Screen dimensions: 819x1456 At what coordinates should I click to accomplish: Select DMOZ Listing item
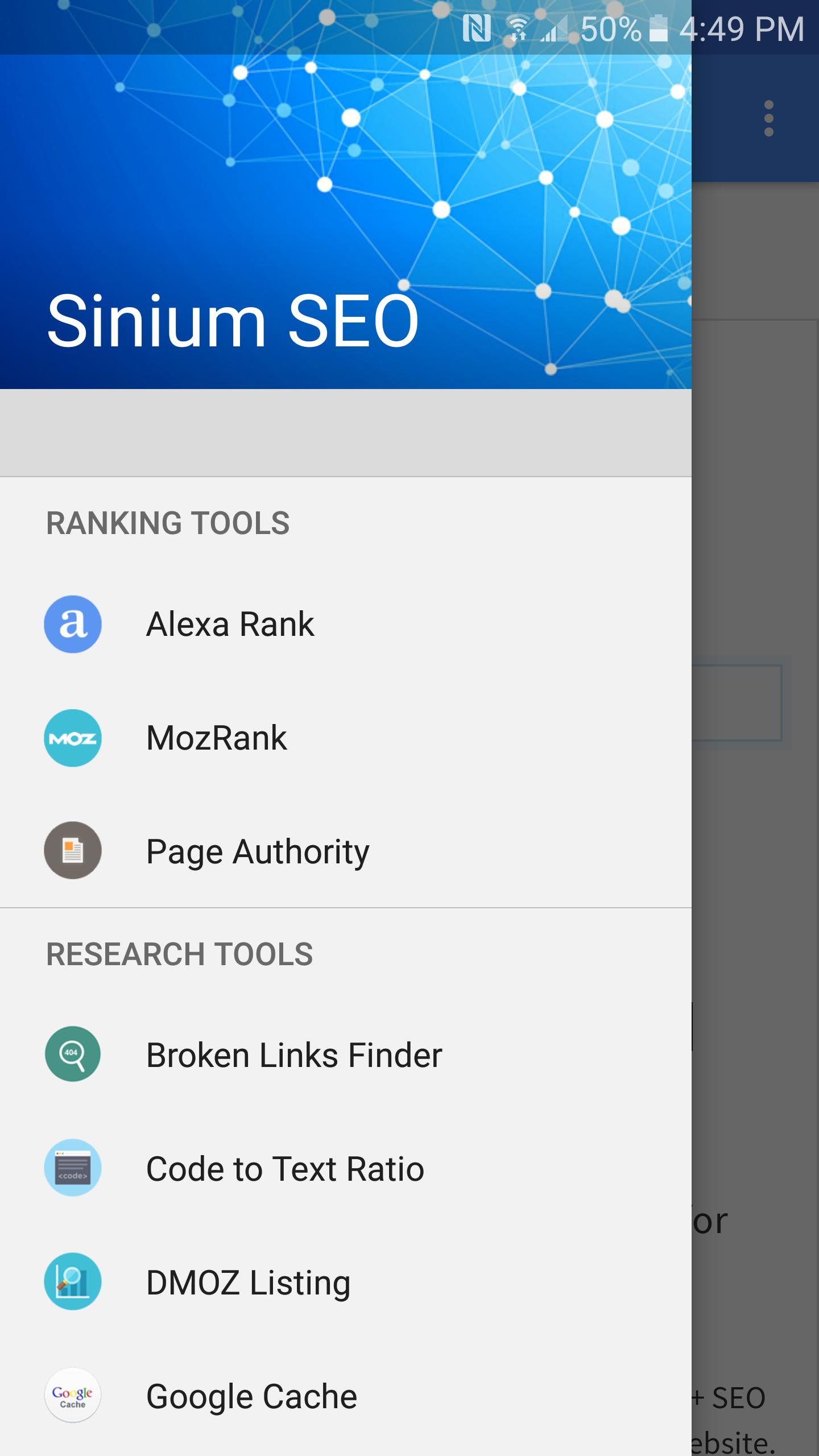(247, 1281)
